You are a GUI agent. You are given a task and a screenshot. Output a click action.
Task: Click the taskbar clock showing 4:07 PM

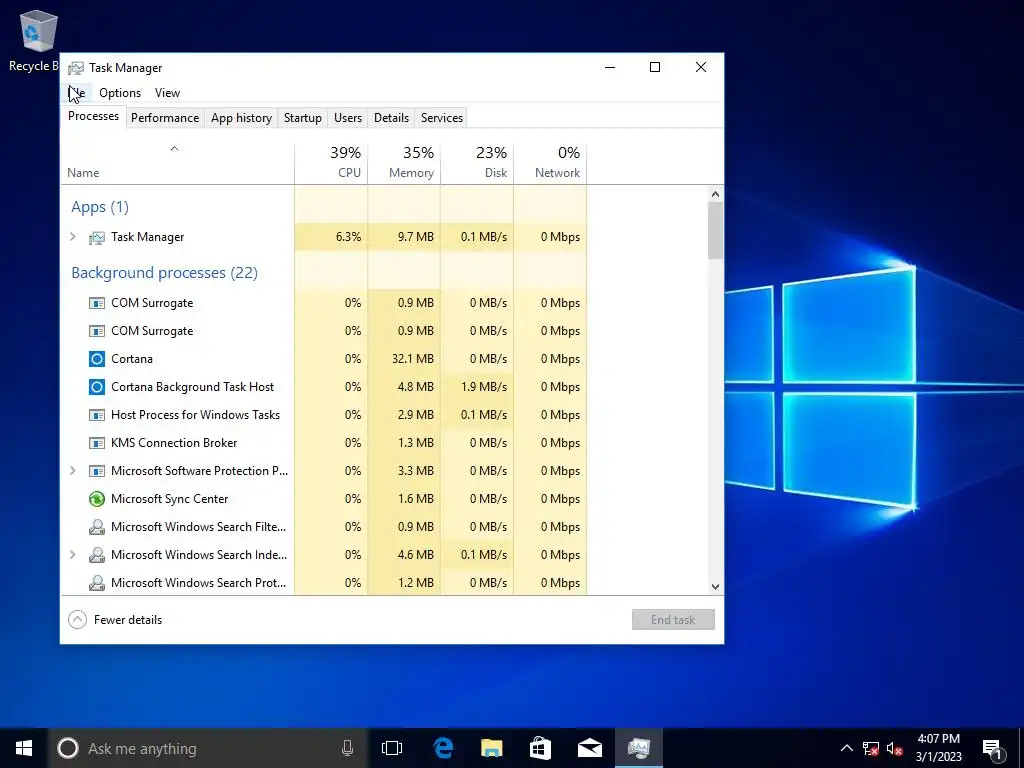(x=938, y=748)
